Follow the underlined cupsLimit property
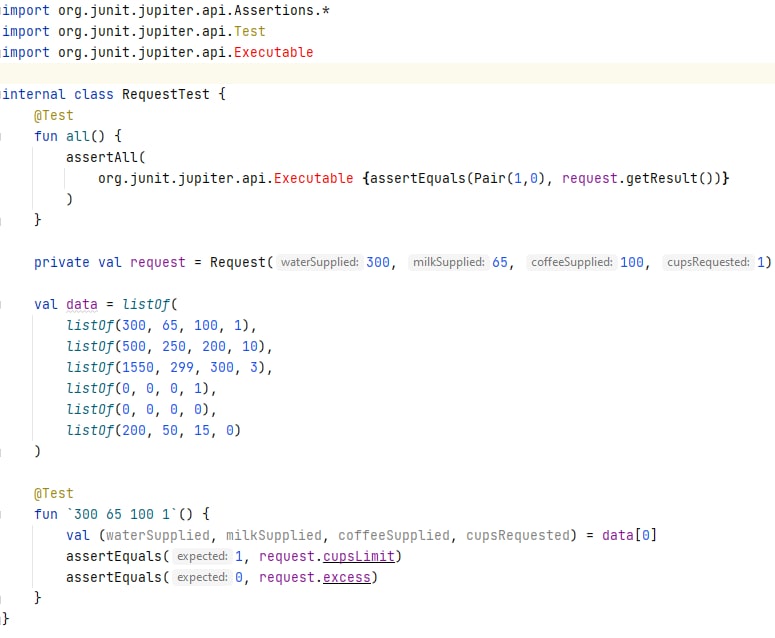This screenshot has width=775, height=638. pos(359,557)
